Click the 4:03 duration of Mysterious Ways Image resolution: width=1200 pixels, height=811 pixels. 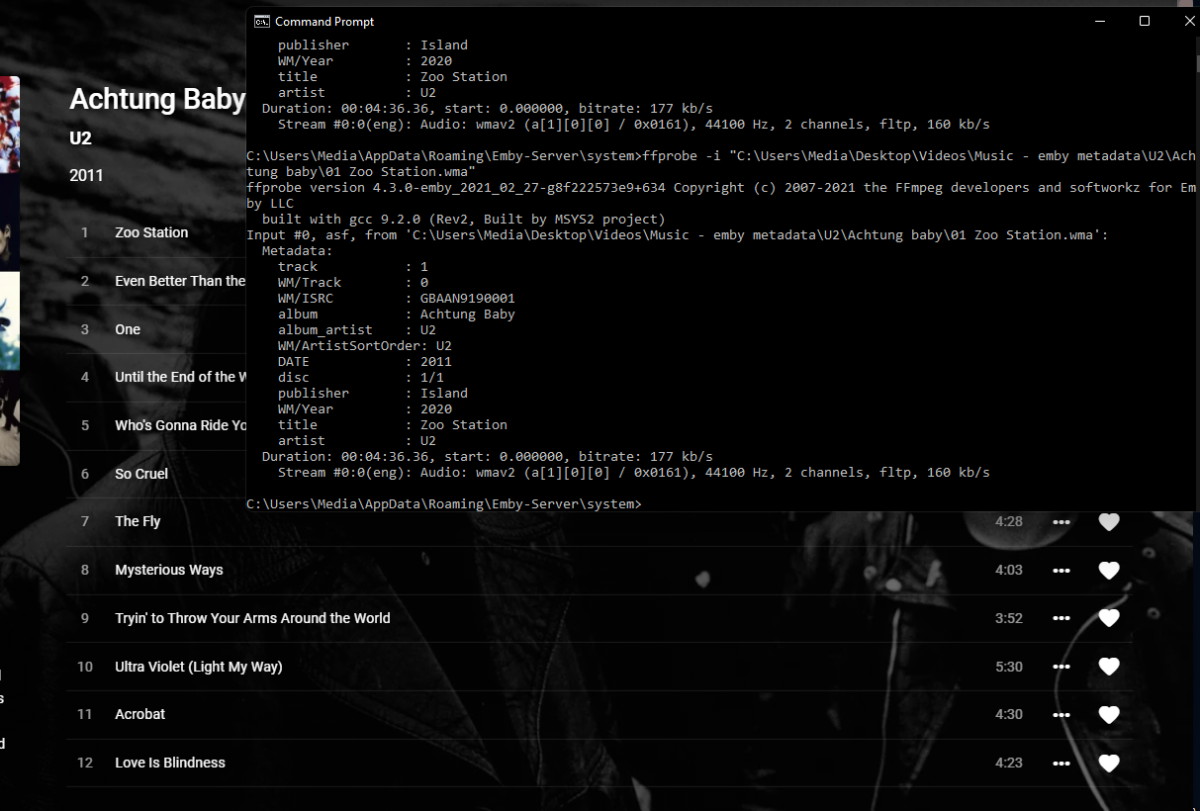point(1009,570)
